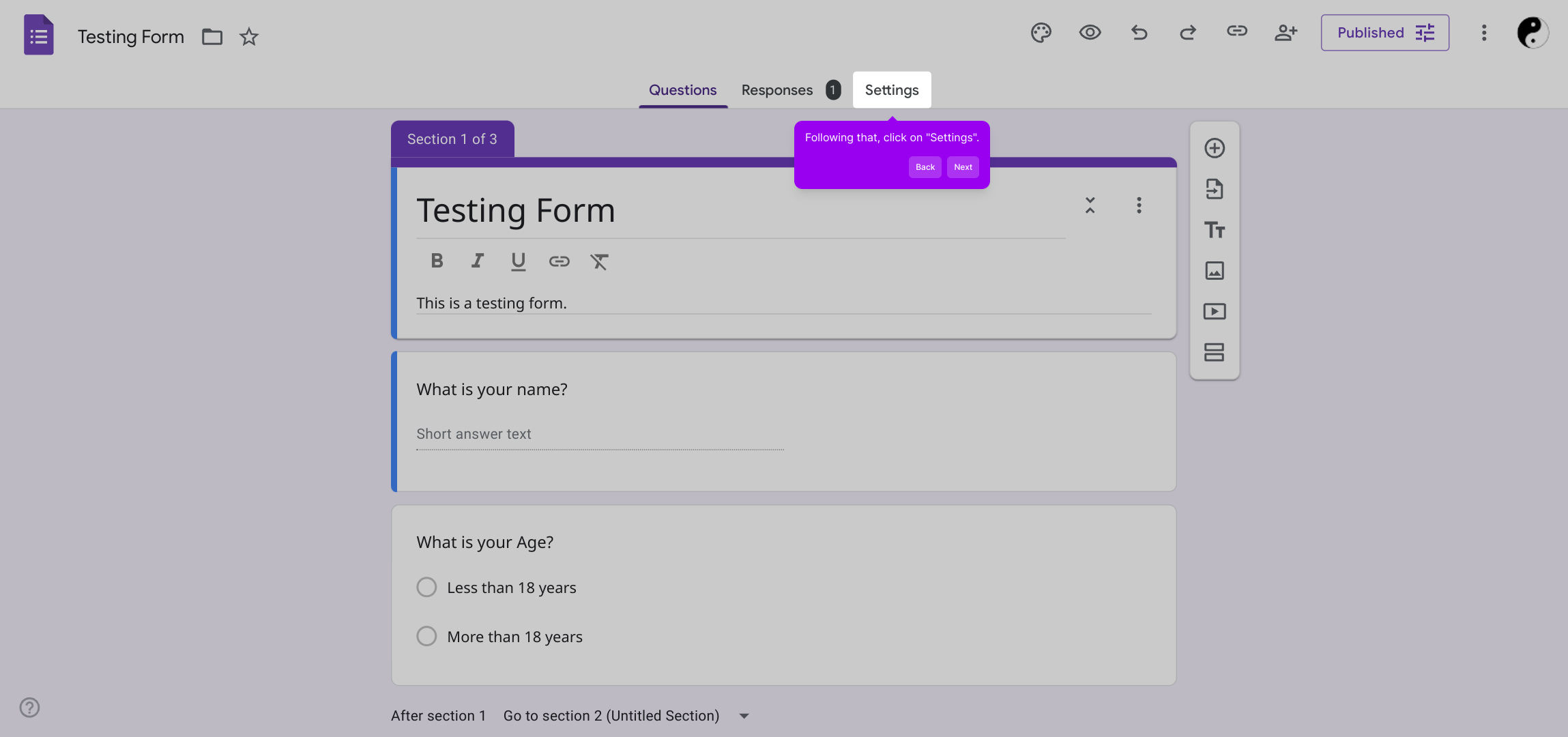Image resolution: width=1568 pixels, height=737 pixels.
Task: Open the Customize theme palette
Action: pyautogui.click(x=1041, y=33)
